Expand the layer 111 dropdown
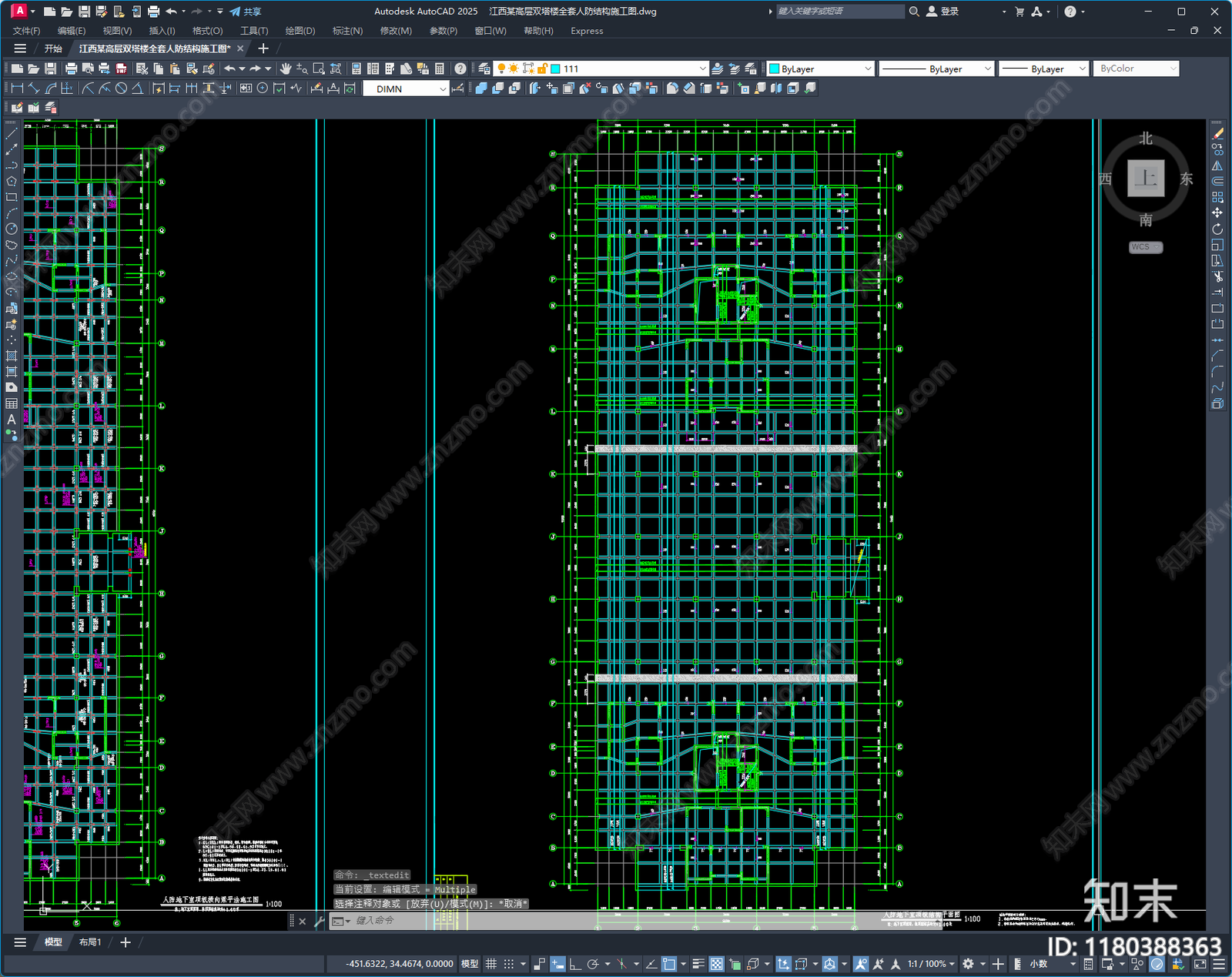Viewport: 1232px width, 977px height. (x=702, y=69)
